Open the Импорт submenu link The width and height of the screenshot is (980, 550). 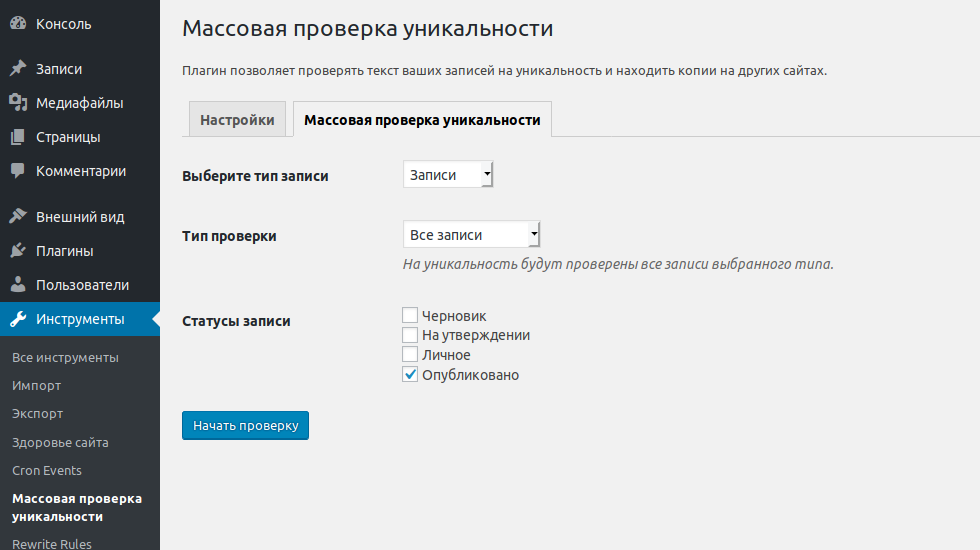coord(36,386)
